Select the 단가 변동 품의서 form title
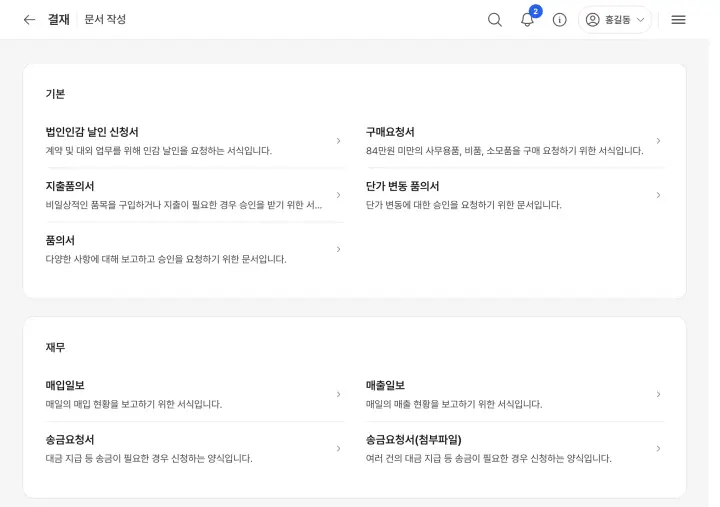The image size is (720, 507). (x=402, y=186)
